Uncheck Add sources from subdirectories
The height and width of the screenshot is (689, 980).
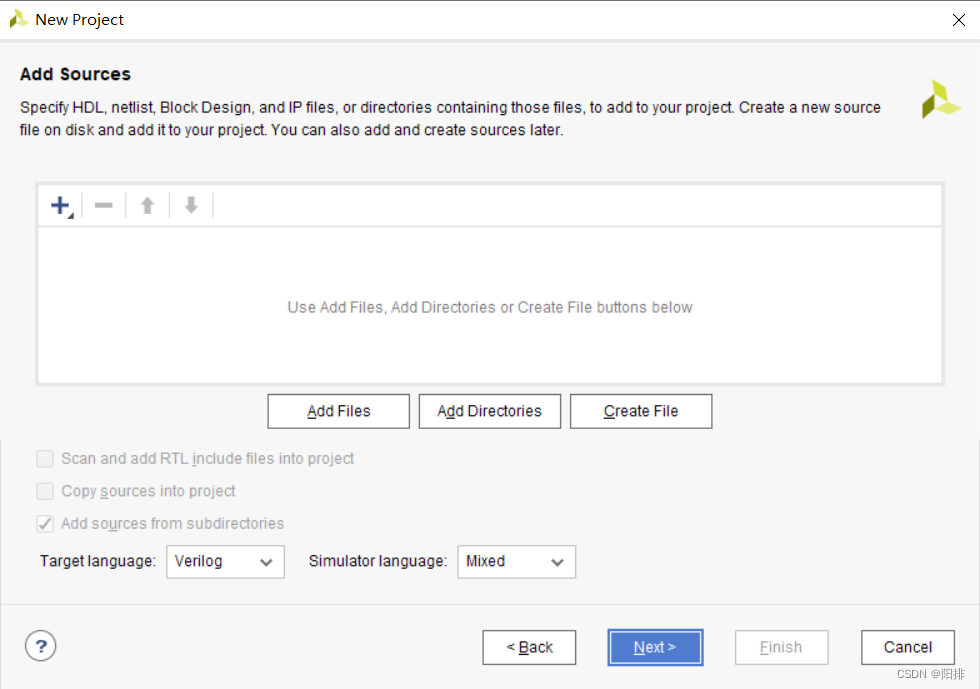(x=45, y=524)
